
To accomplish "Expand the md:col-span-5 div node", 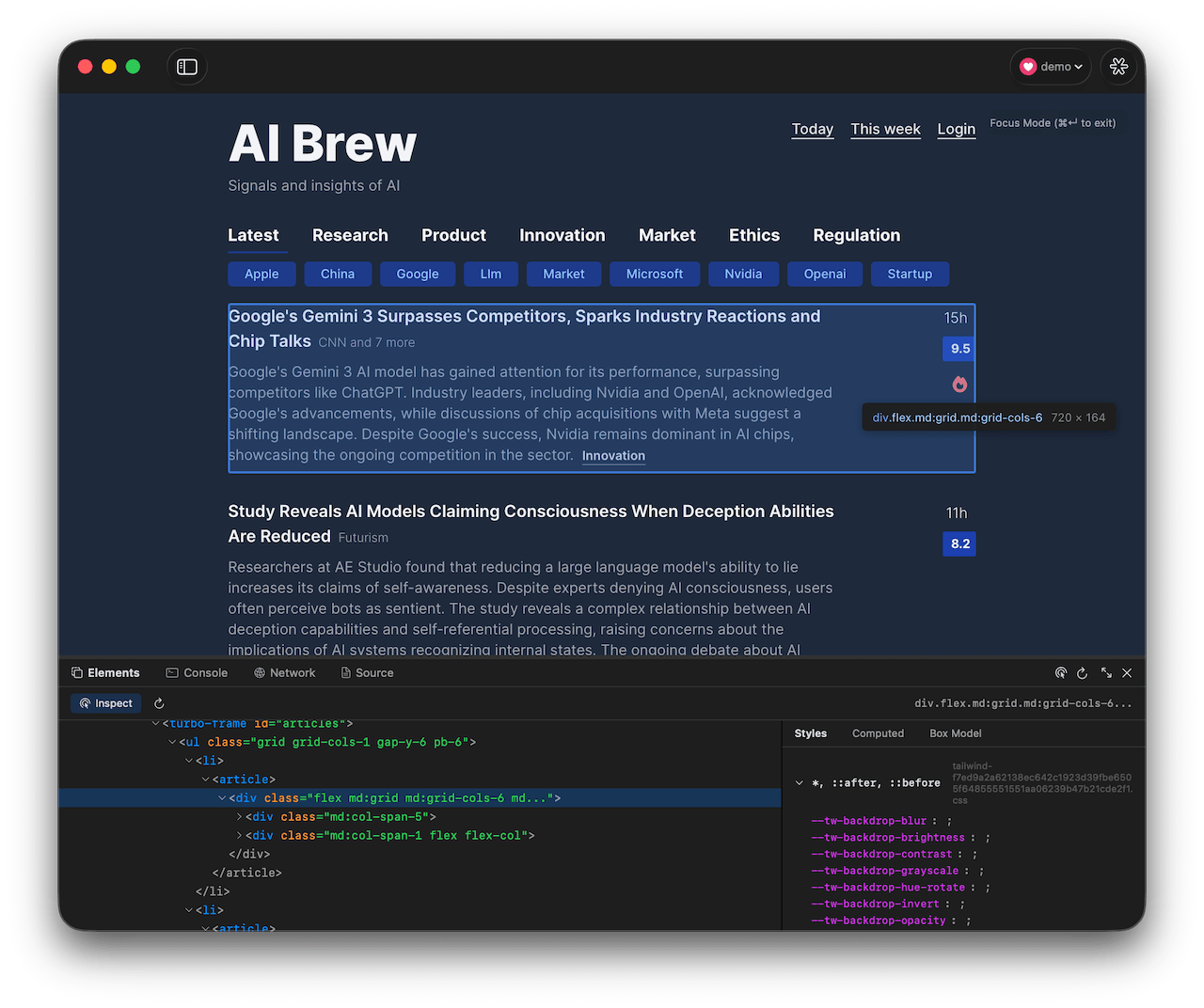I will click(240, 816).
